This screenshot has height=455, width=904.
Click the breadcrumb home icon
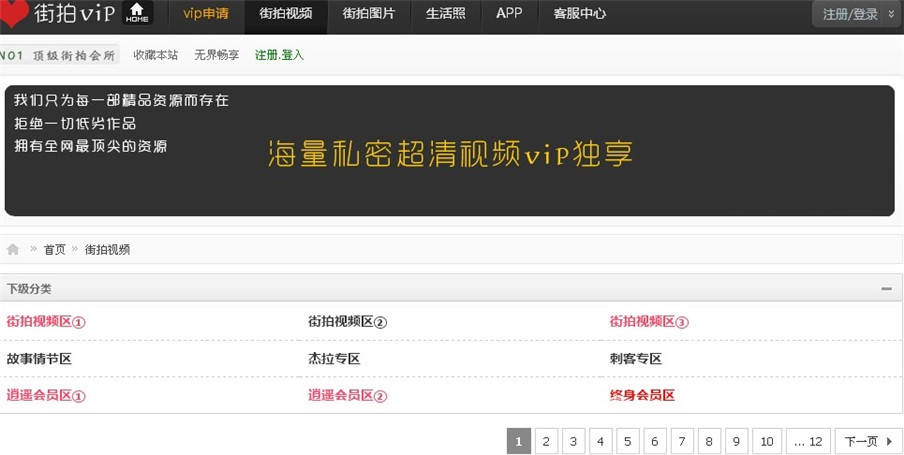pos(13,249)
